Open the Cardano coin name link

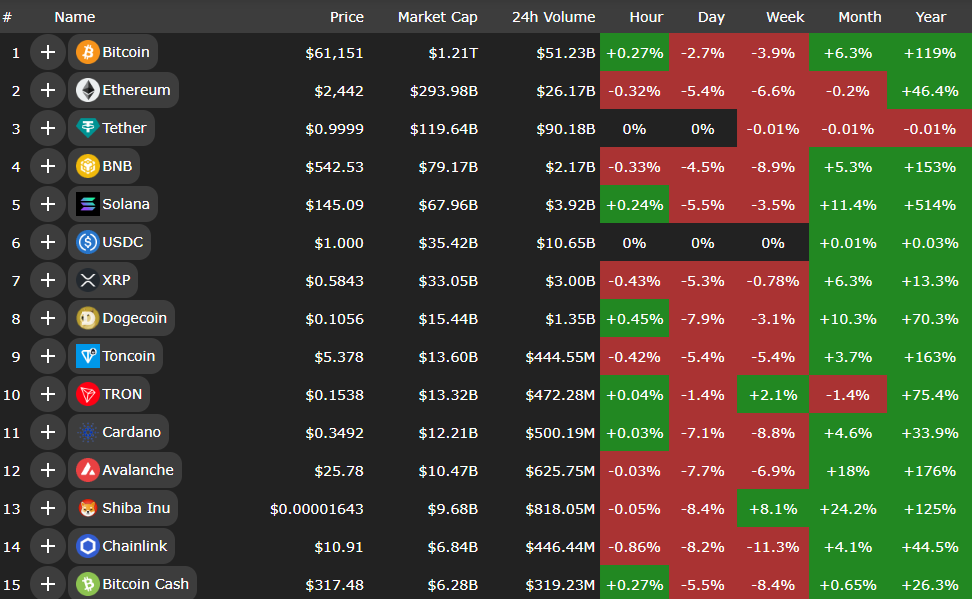131,432
